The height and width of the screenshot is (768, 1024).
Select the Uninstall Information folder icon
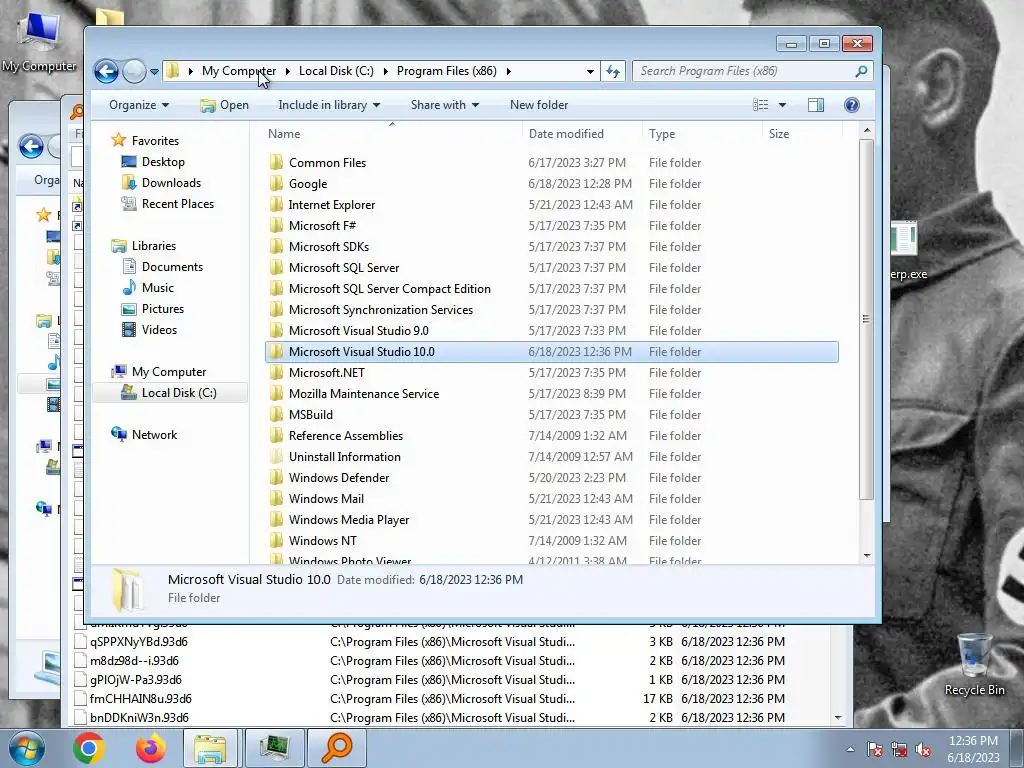(277, 456)
